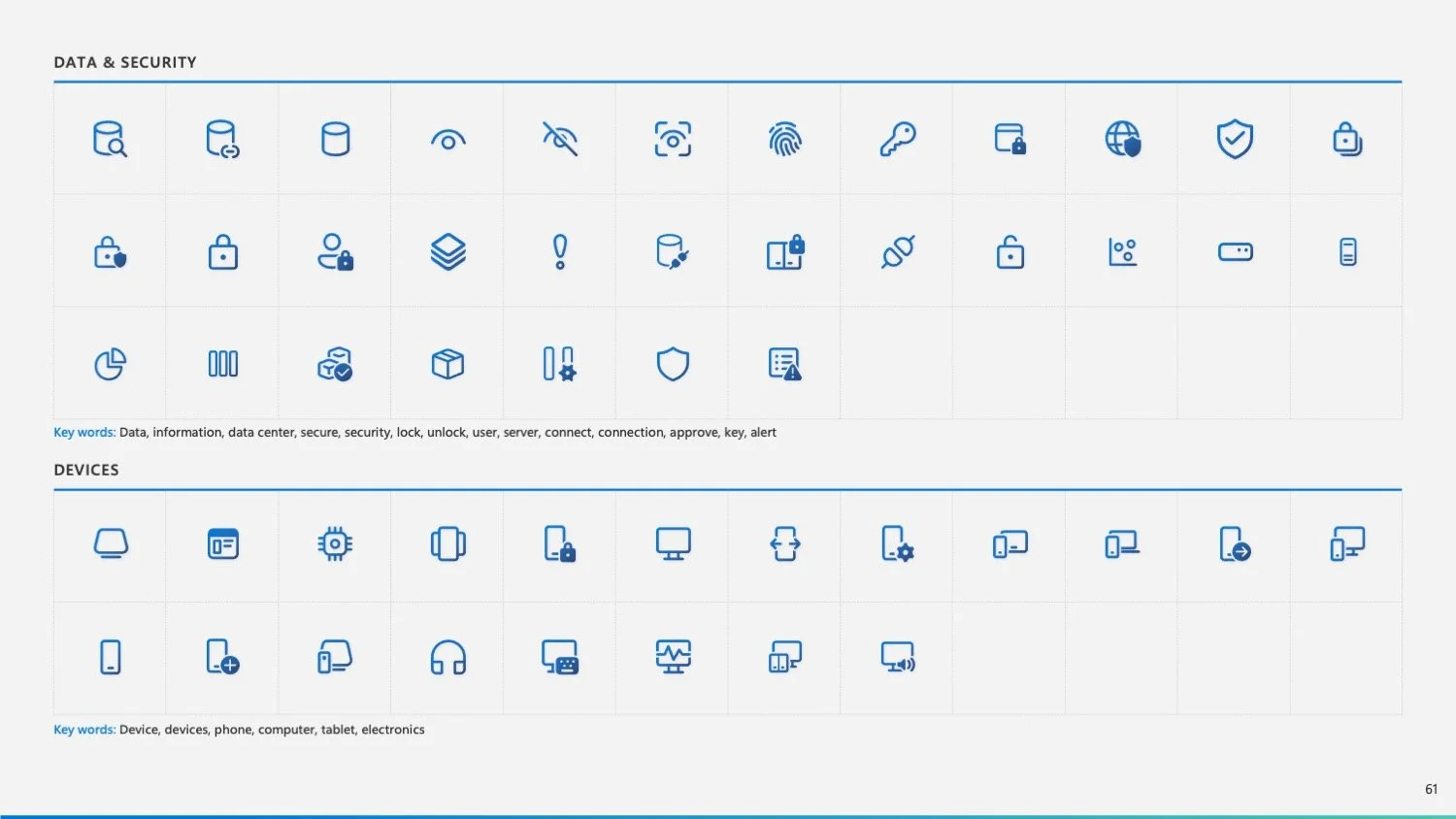Select the monitor with keyboard icon

pos(560,657)
